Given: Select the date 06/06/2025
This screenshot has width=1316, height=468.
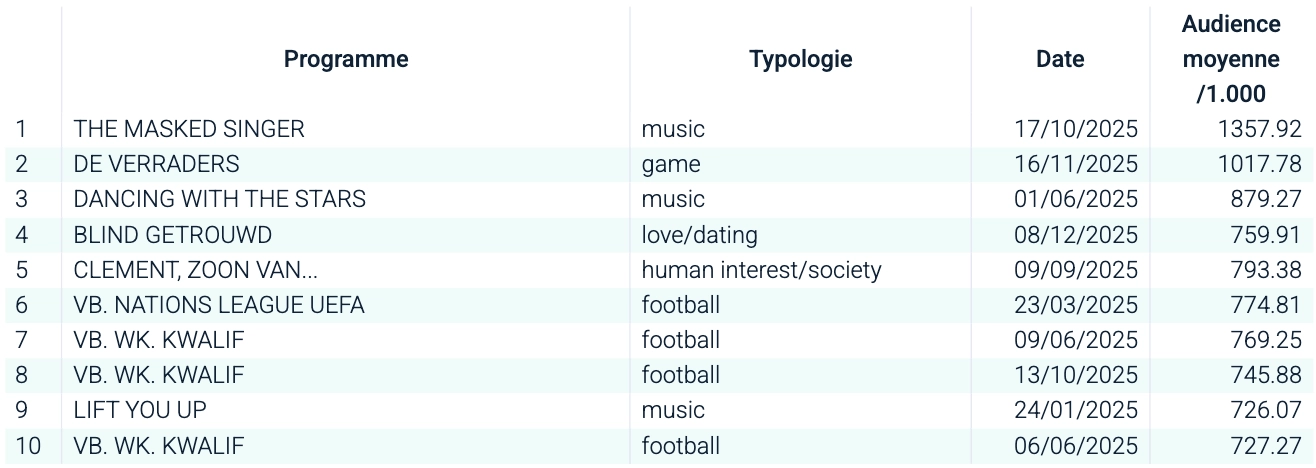Looking at the screenshot, I should point(1075,445).
